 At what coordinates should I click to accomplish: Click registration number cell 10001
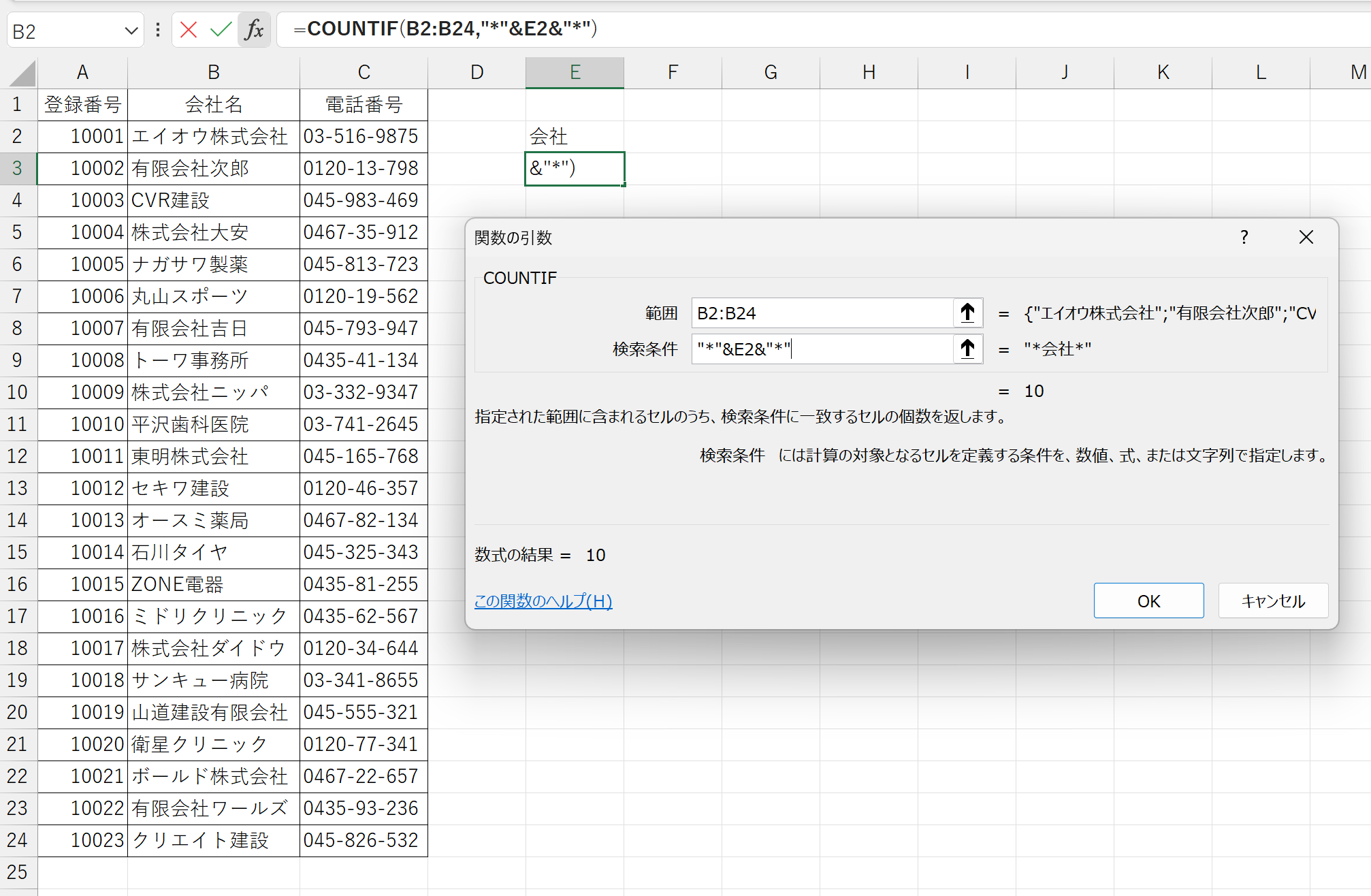pos(82,136)
